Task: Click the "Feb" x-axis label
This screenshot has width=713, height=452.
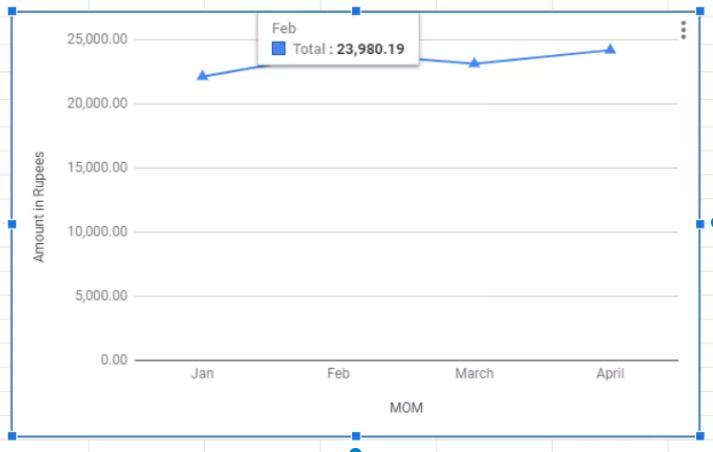Action: click(x=339, y=374)
